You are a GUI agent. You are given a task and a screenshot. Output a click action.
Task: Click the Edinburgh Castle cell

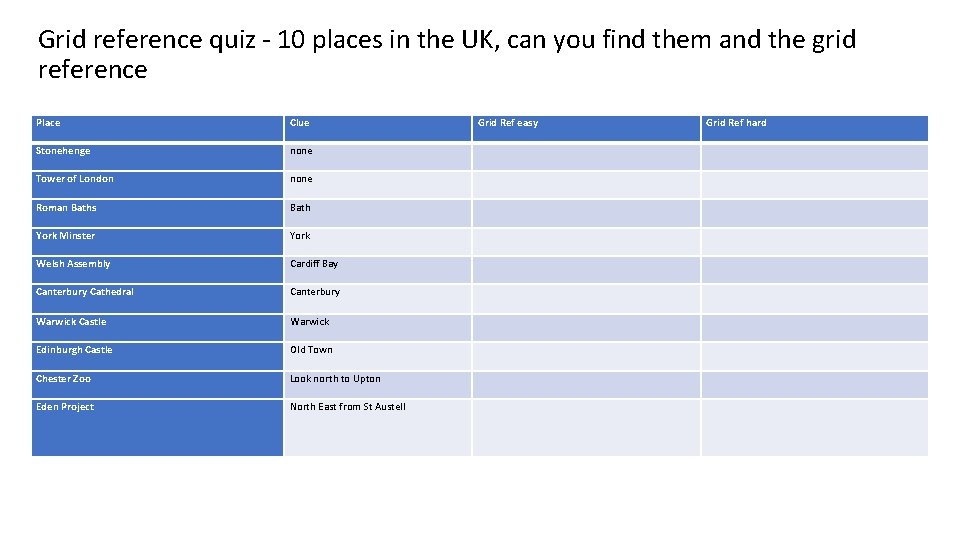(x=74, y=350)
